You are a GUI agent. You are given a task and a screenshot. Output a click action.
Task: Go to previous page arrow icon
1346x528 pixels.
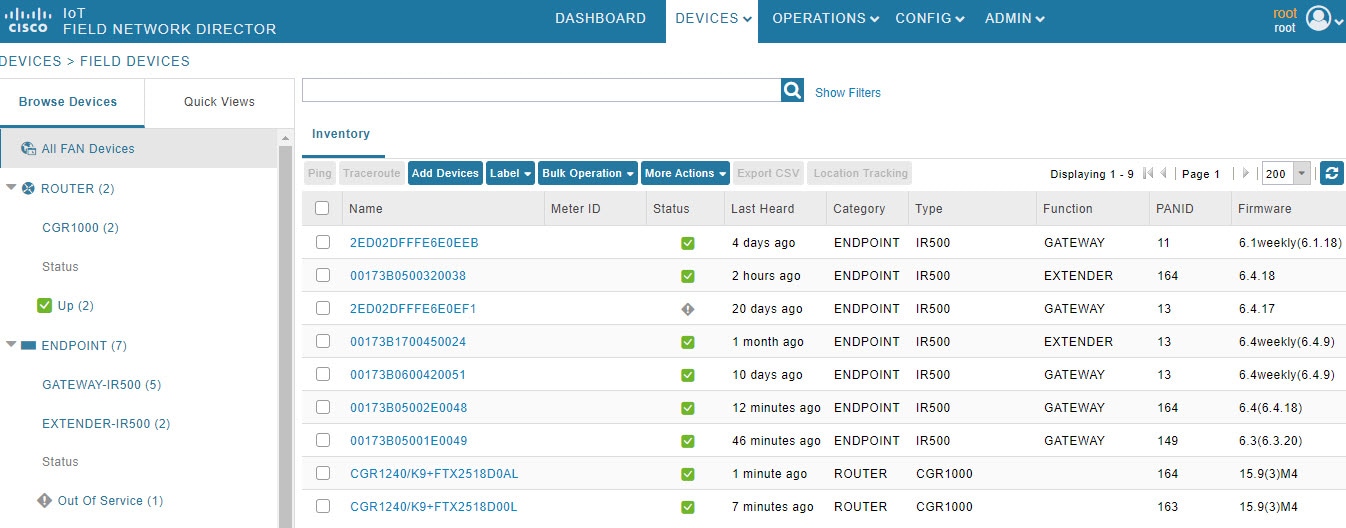(x=1164, y=173)
